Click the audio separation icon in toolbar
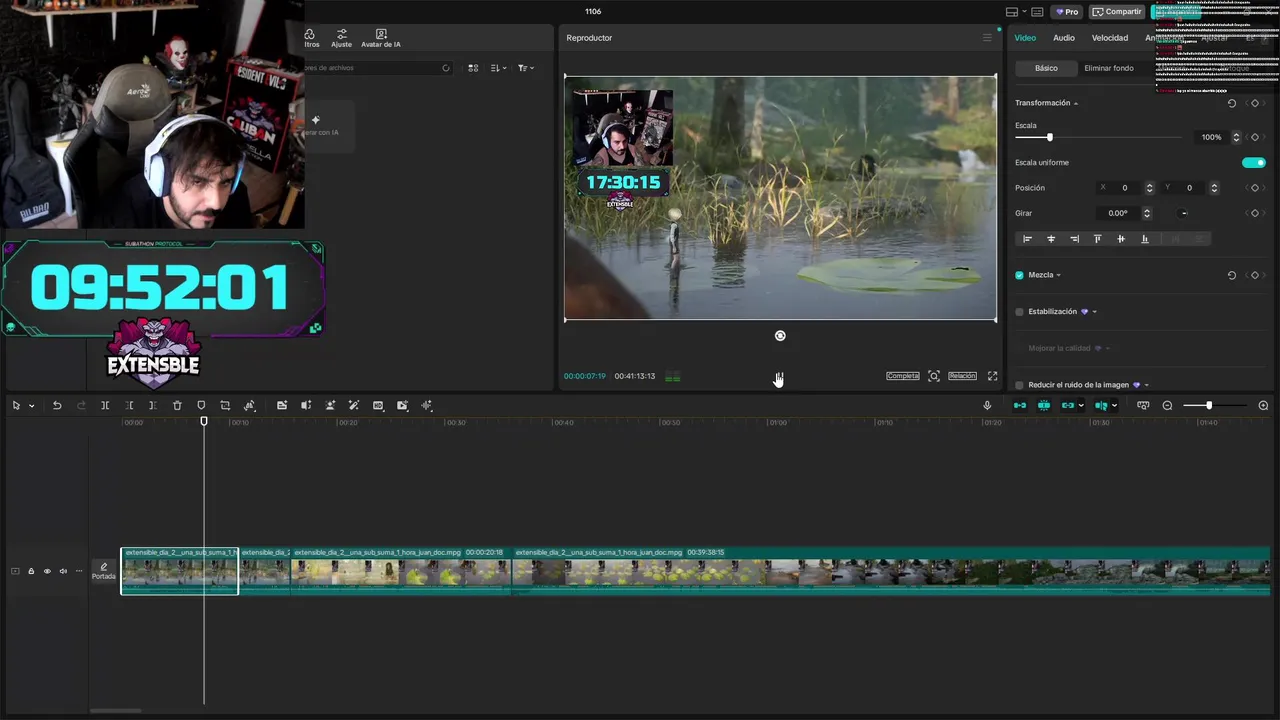1280x720 pixels. (x=306, y=405)
